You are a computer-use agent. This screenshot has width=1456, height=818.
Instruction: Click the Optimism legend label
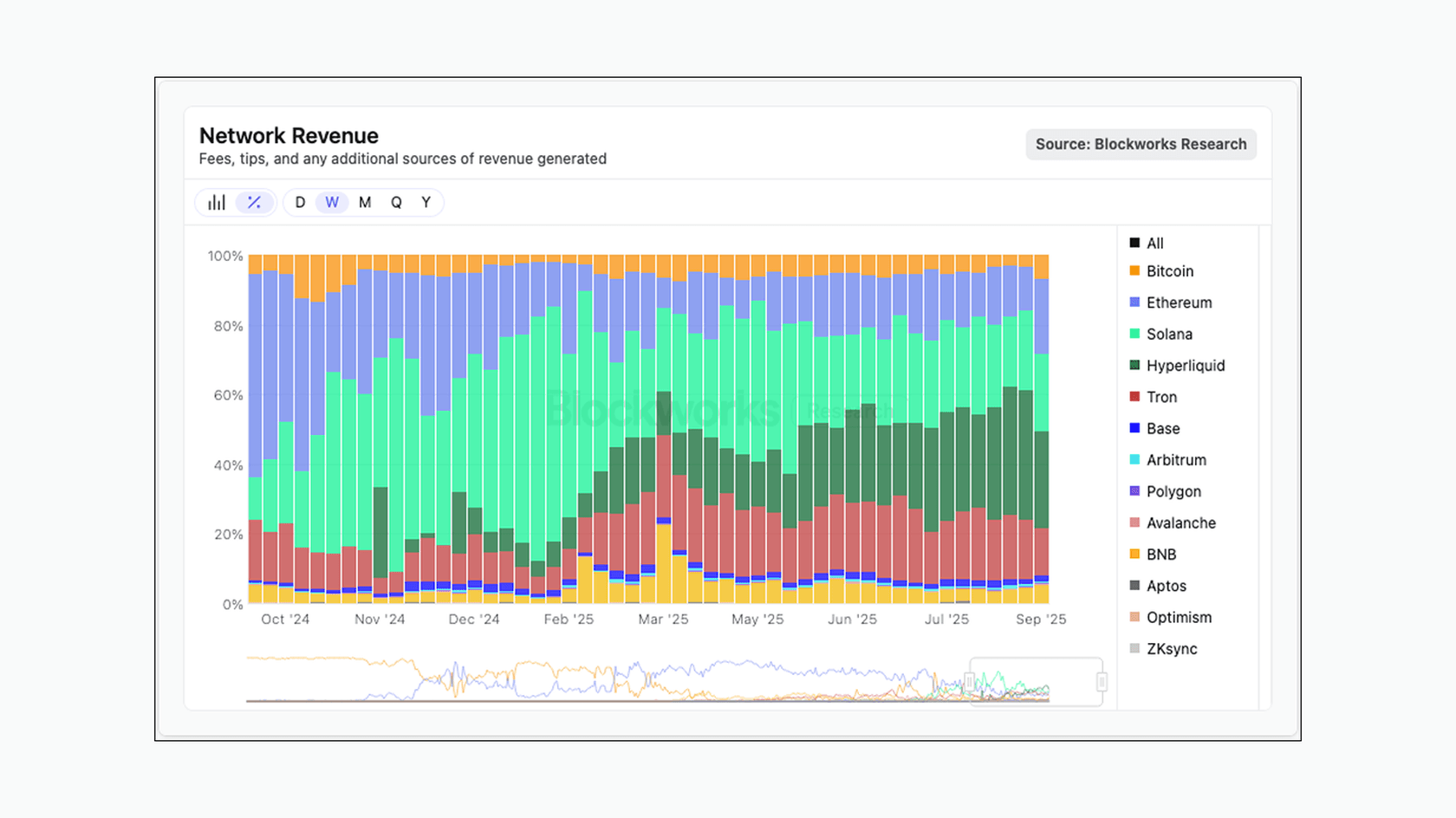[x=1179, y=618]
